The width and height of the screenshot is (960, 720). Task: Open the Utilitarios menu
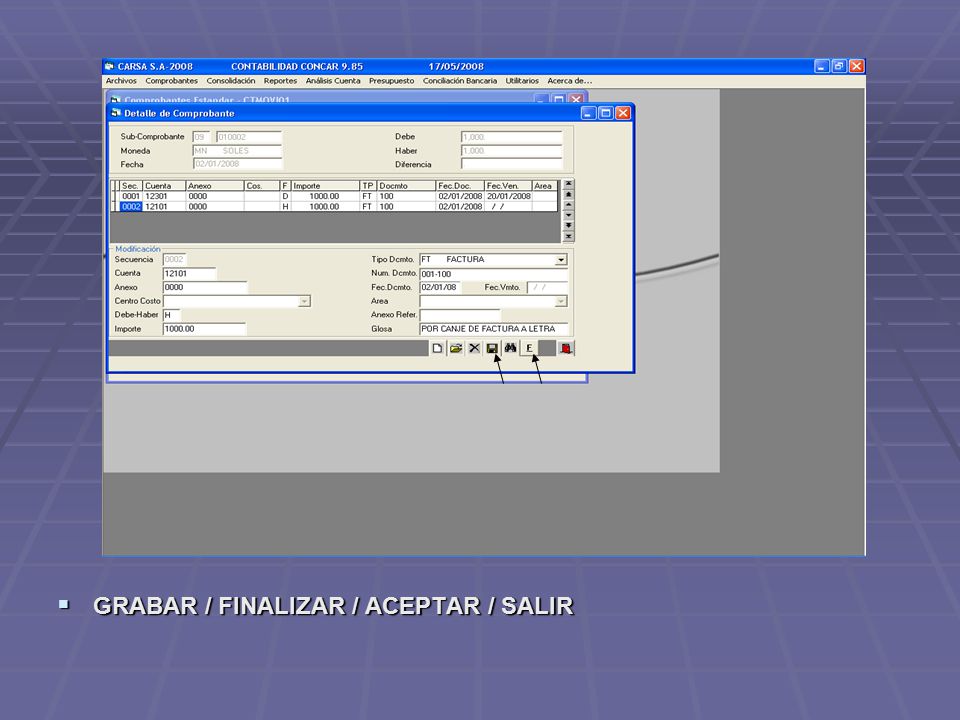pos(522,81)
